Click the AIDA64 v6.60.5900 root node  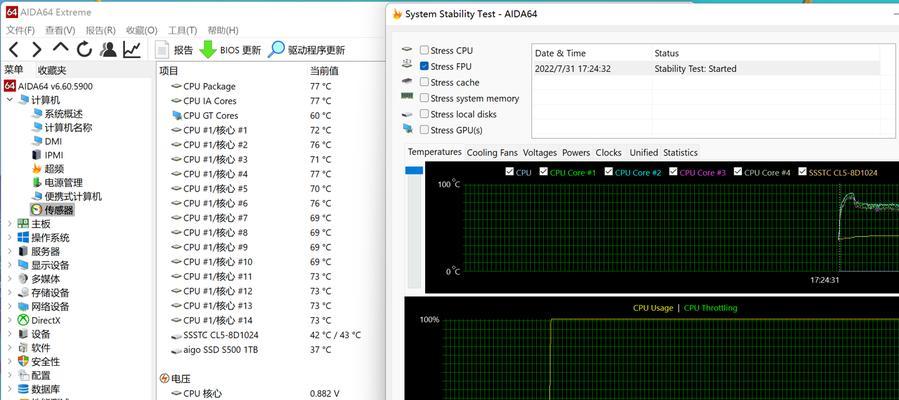55,86
